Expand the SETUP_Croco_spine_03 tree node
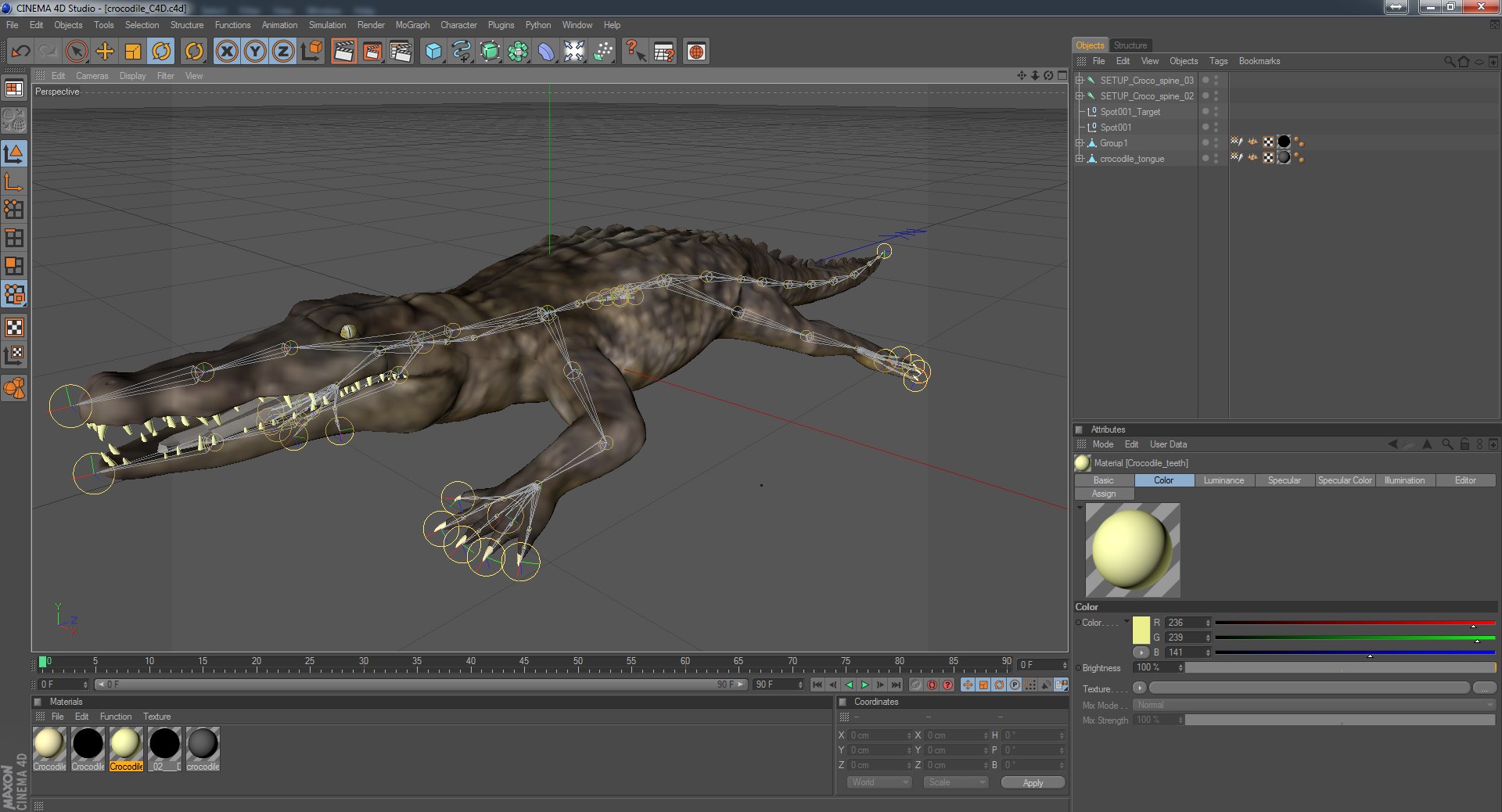The image size is (1502, 812). [1080, 81]
